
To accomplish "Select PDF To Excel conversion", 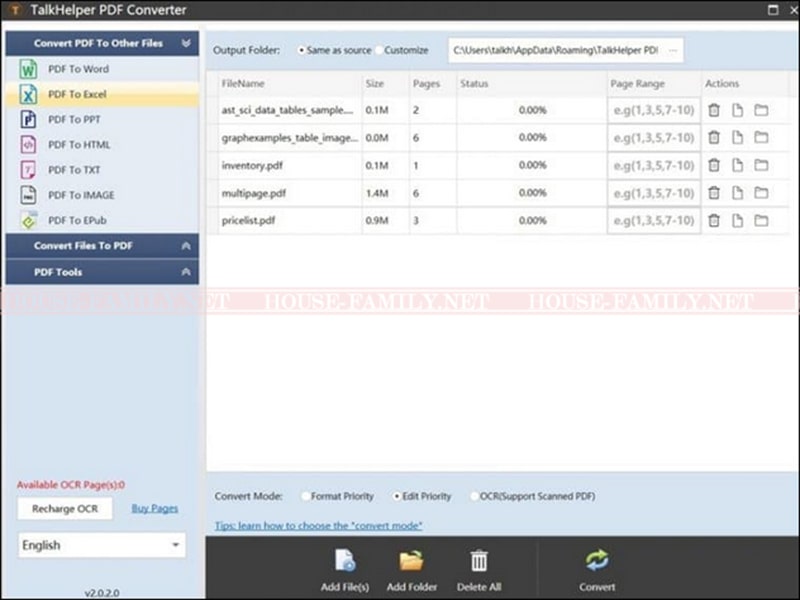I will [102, 94].
